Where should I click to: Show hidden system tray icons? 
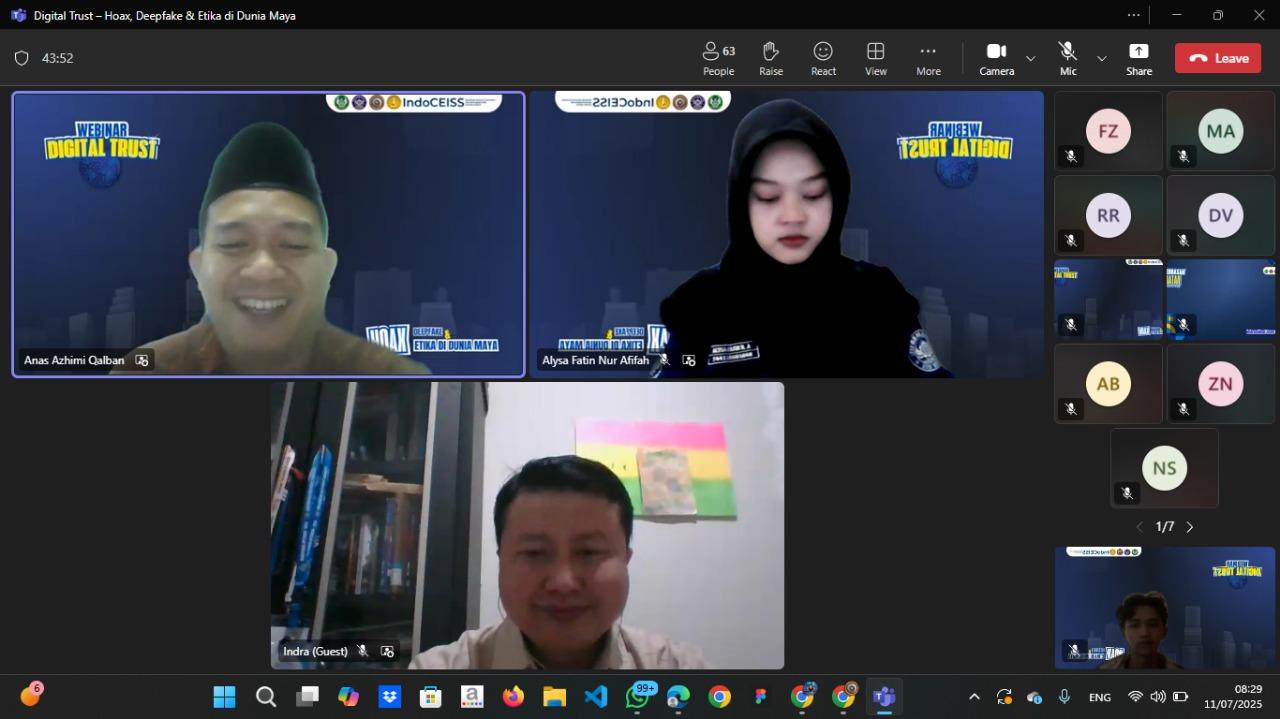click(974, 697)
